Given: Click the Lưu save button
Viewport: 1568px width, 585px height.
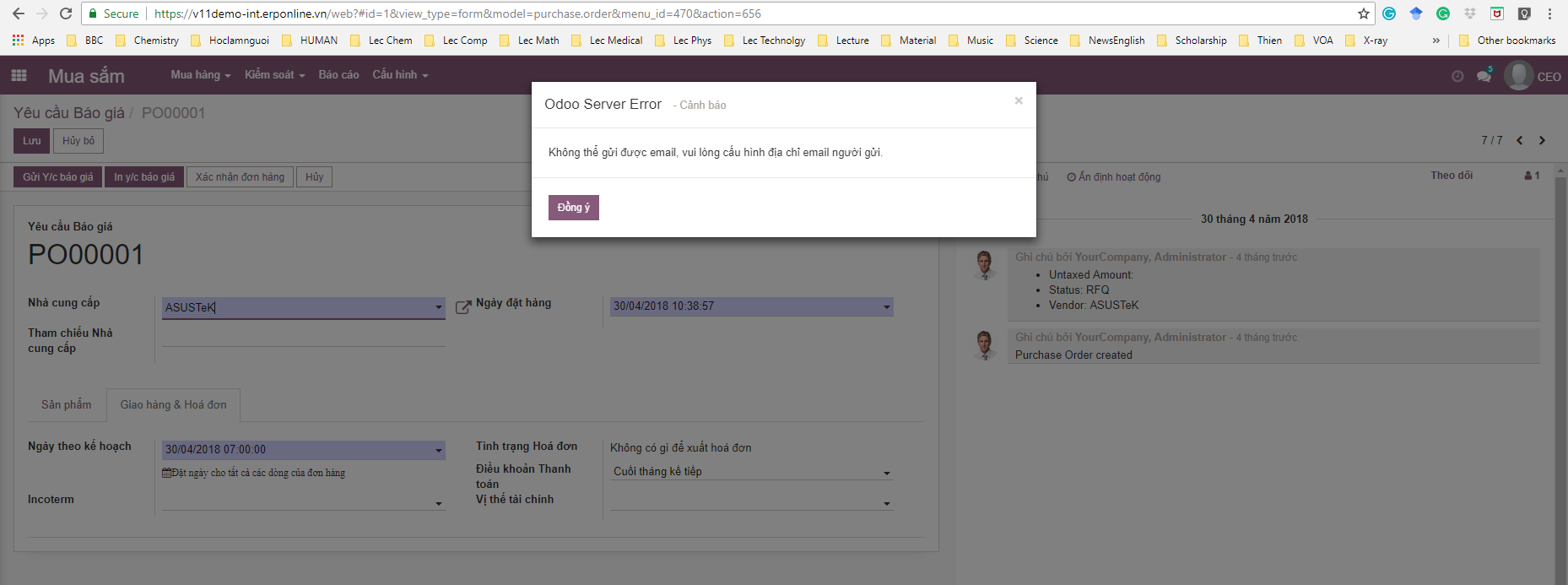Looking at the screenshot, I should pos(31,141).
